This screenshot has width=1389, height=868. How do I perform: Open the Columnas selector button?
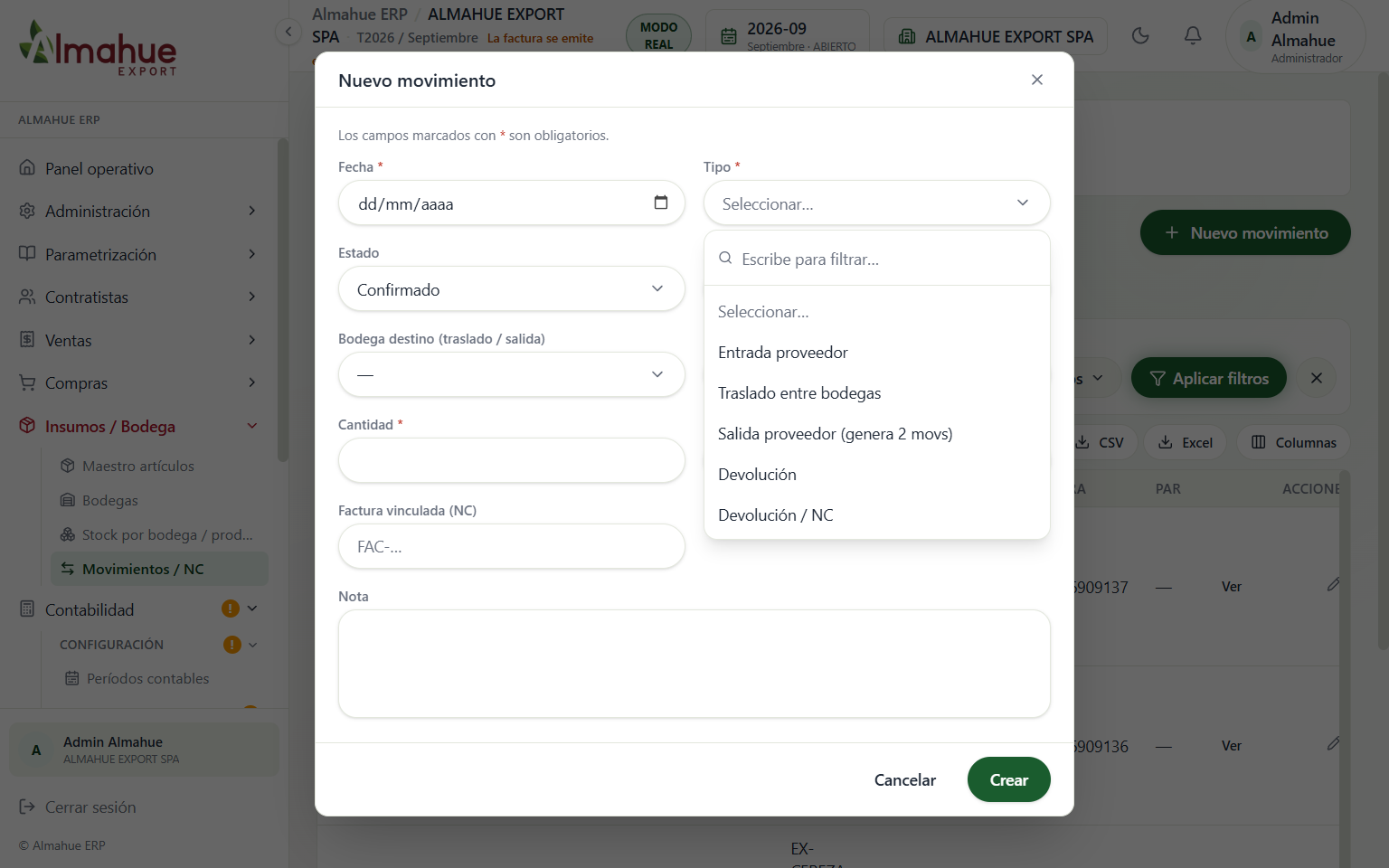(x=1293, y=442)
